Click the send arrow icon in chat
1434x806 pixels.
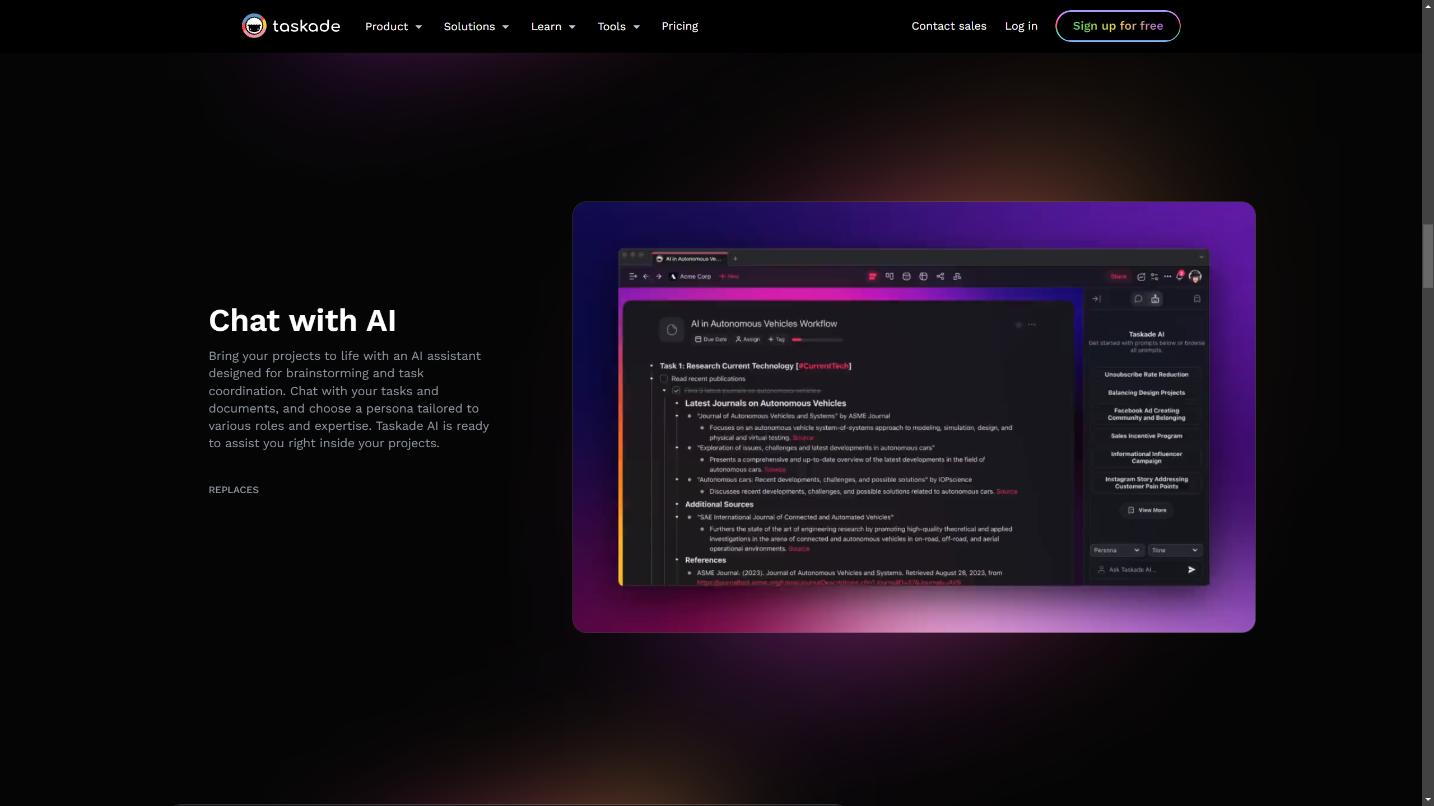pyautogui.click(x=1191, y=570)
